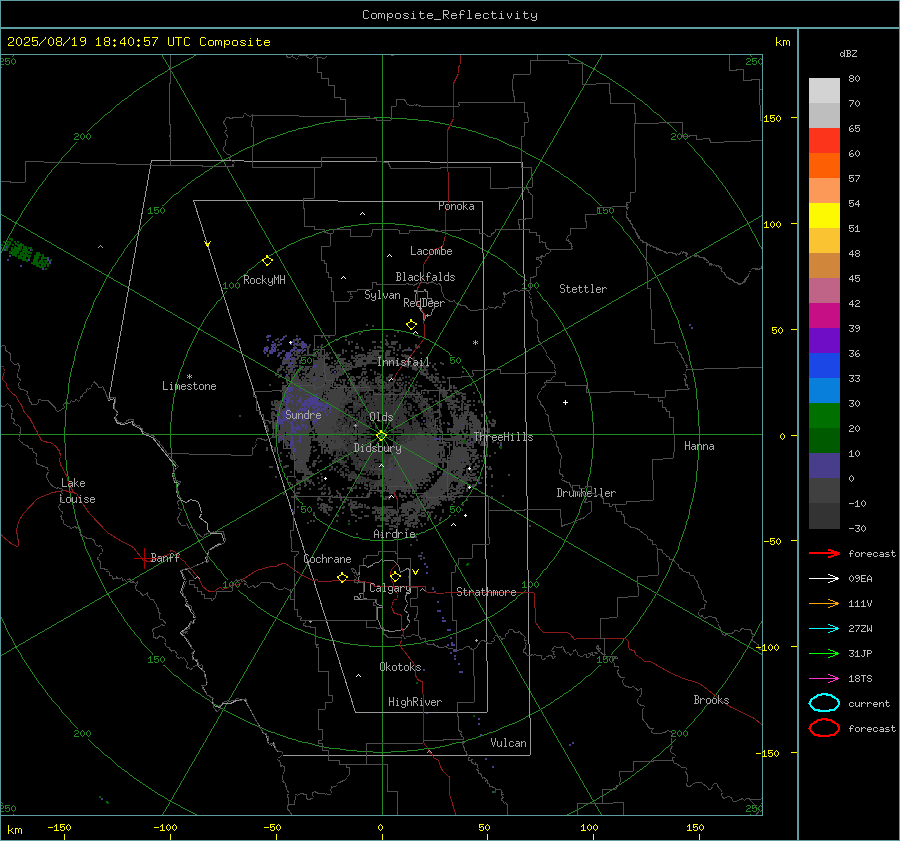Click the Lacombe city label
Screen dimensions: 900x841
(x=431, y=251)
